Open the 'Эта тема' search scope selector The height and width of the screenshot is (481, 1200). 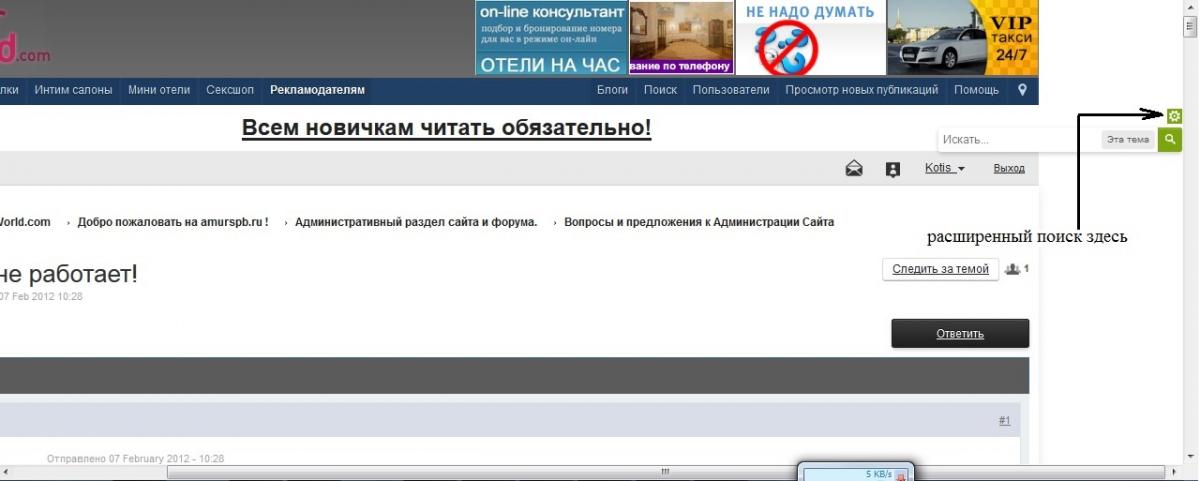pyautogui.click(x=1129, y=140)
